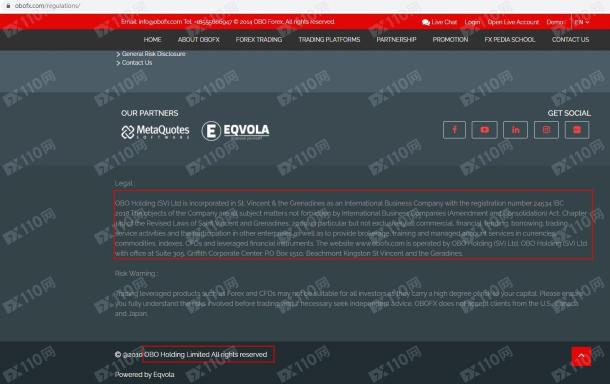Open the FOREX TRADING menu
This screenshot has width=610, height=384.
(x=259, y=40)
